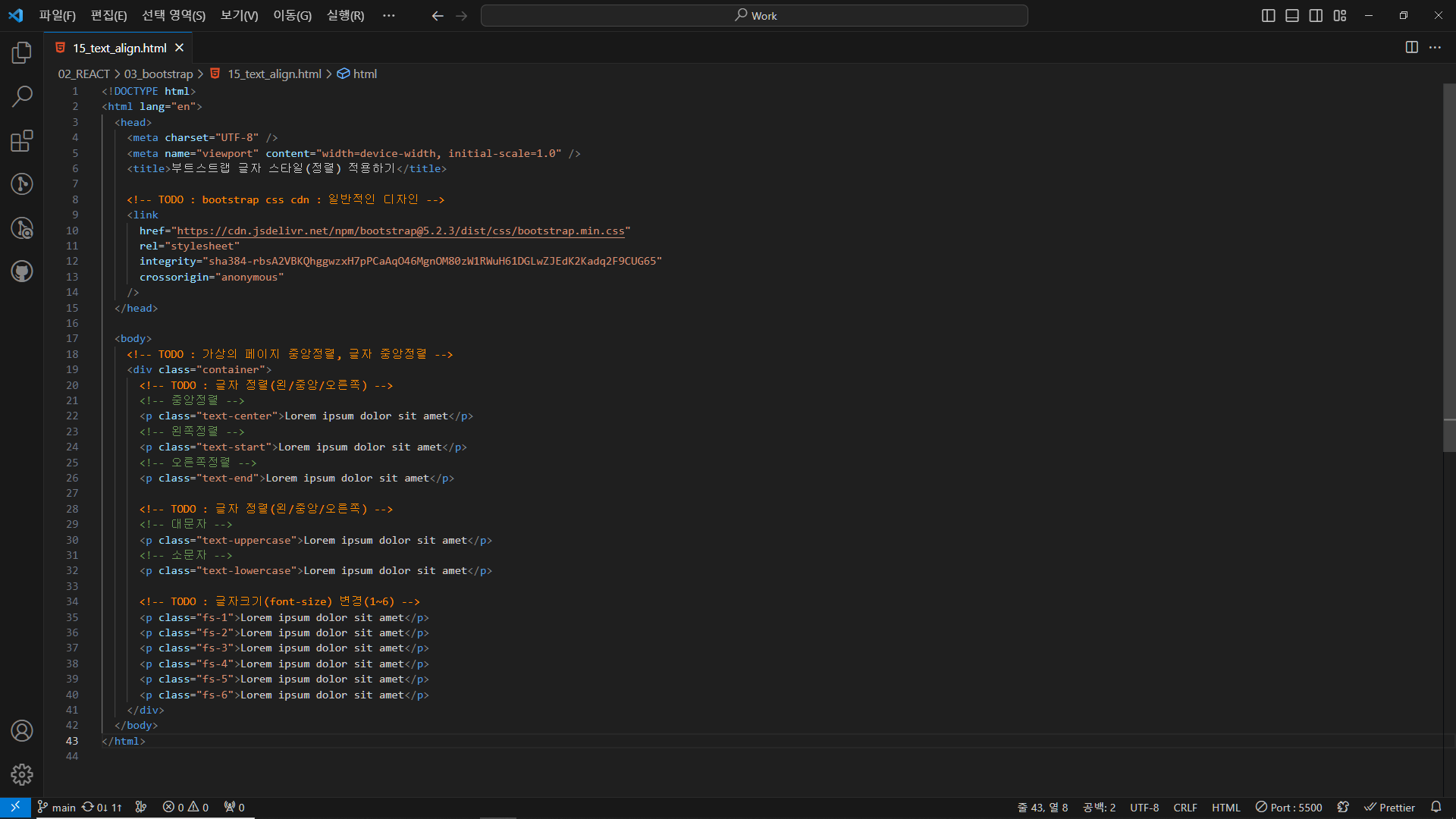
Task: Click Port : 5500 live server button
Action: (1288, 807)
